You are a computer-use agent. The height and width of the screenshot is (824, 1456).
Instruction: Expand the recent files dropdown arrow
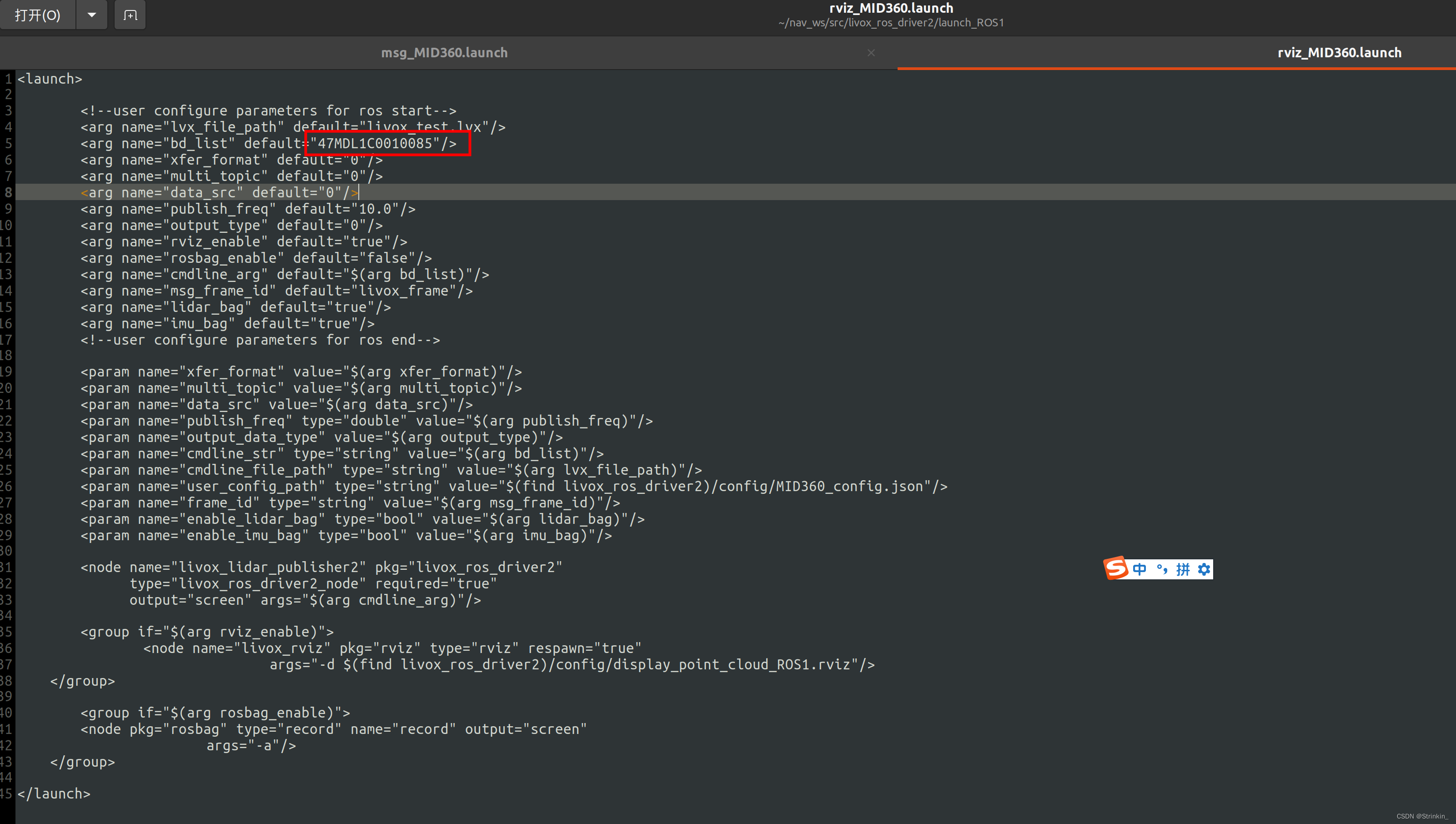coord(92,15)
